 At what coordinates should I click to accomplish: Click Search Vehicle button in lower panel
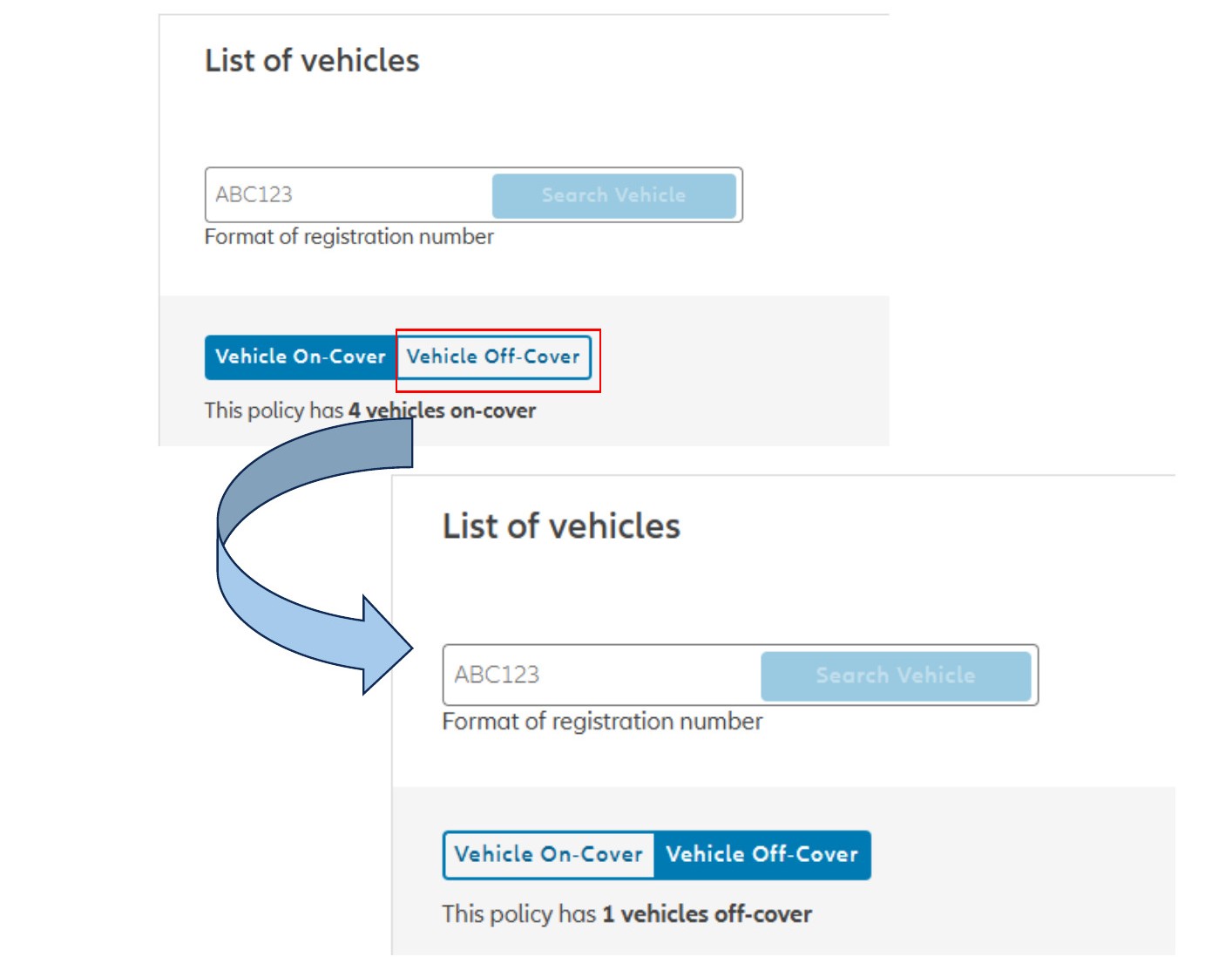896,675
